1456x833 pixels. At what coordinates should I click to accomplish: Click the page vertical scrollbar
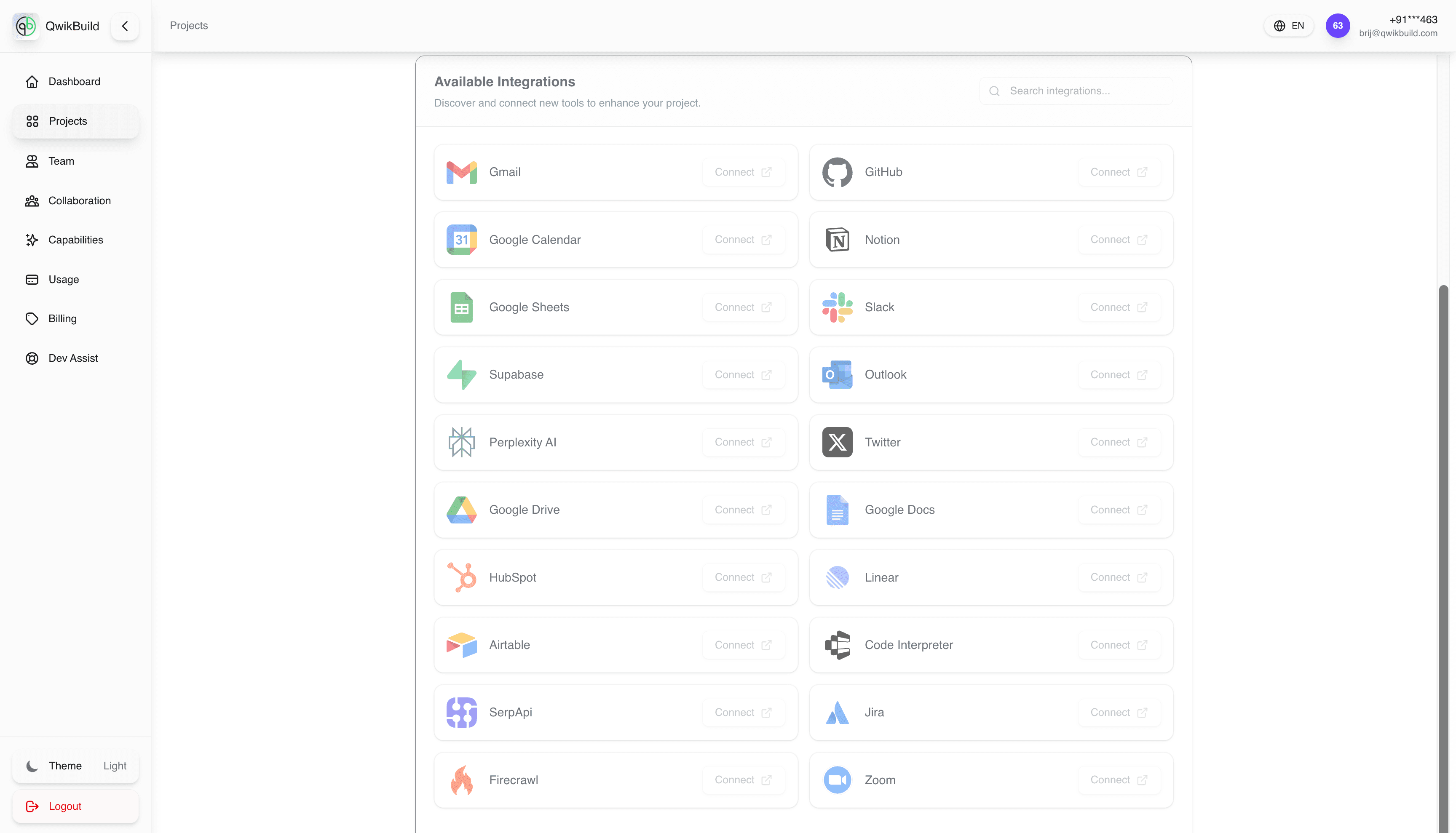click(1443, 558)
